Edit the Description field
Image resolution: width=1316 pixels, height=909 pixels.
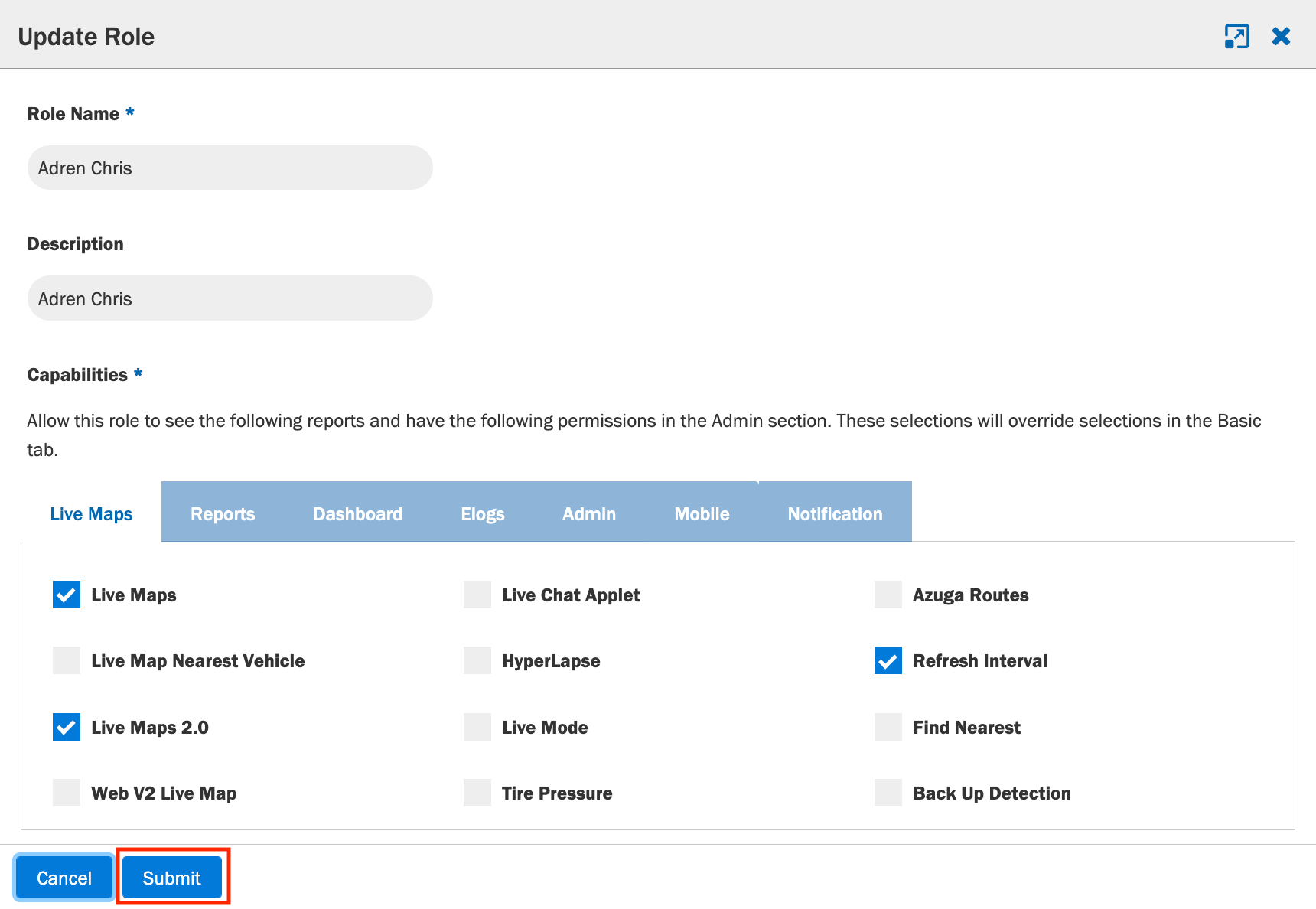(230, 298)
